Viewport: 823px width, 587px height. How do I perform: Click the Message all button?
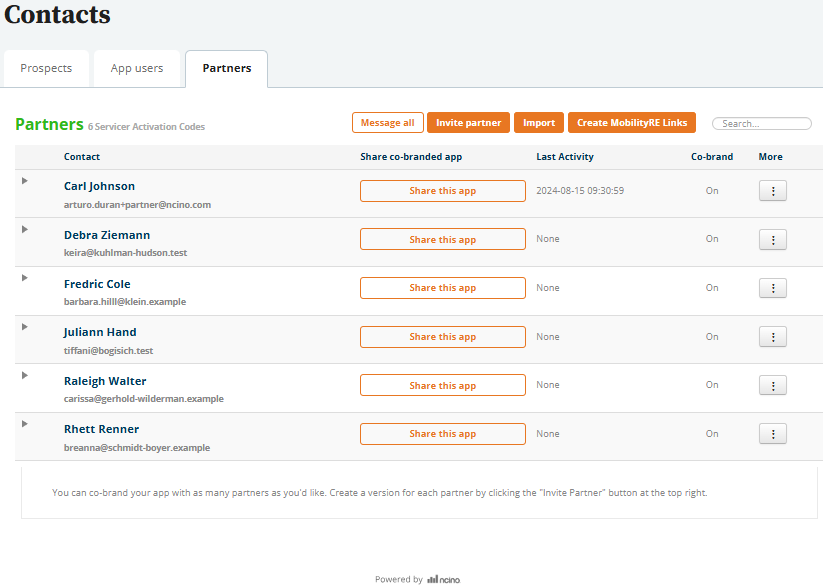point(387,123)
